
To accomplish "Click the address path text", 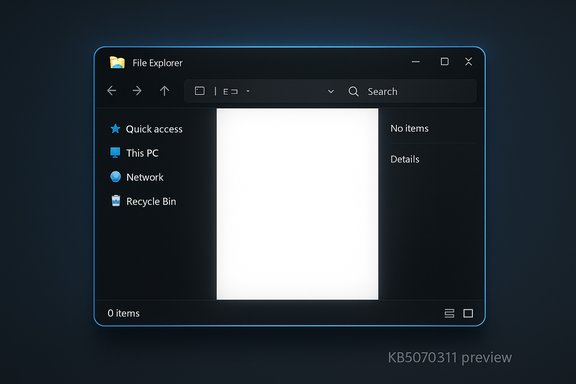I will click(231, 91).
